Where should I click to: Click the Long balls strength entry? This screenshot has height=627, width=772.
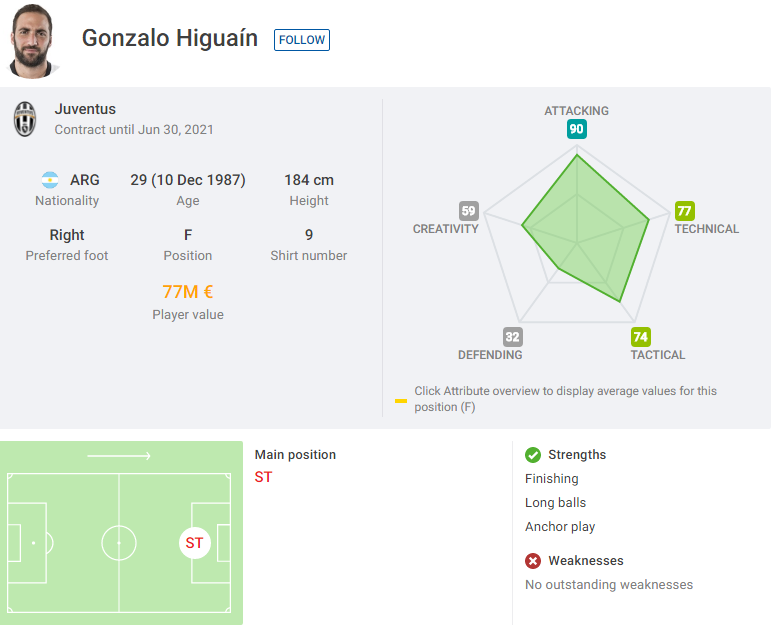[x=556, y=503]
